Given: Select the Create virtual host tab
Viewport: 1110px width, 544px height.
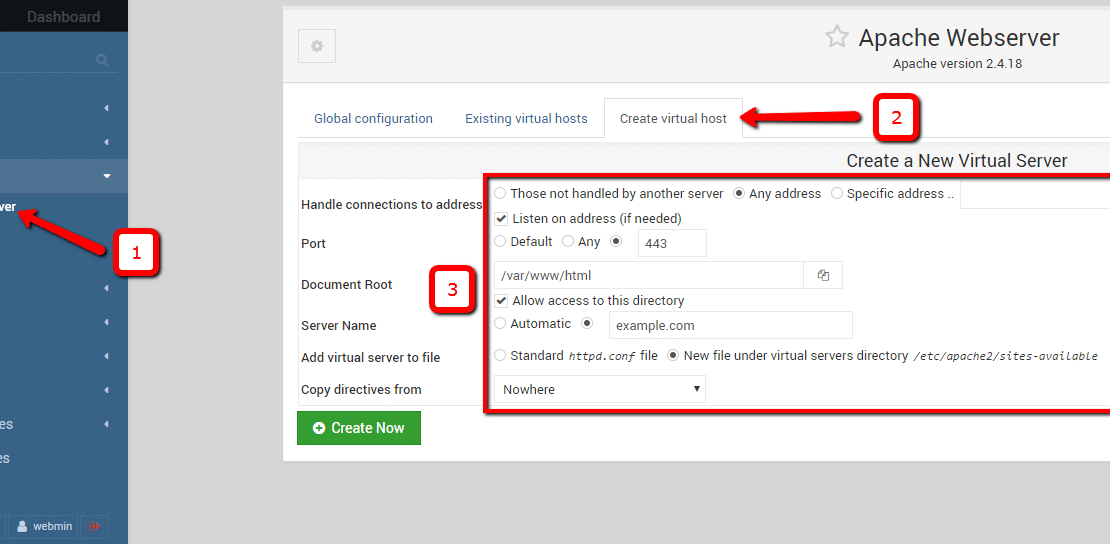Looking at the screenshot, I should 673,118.
